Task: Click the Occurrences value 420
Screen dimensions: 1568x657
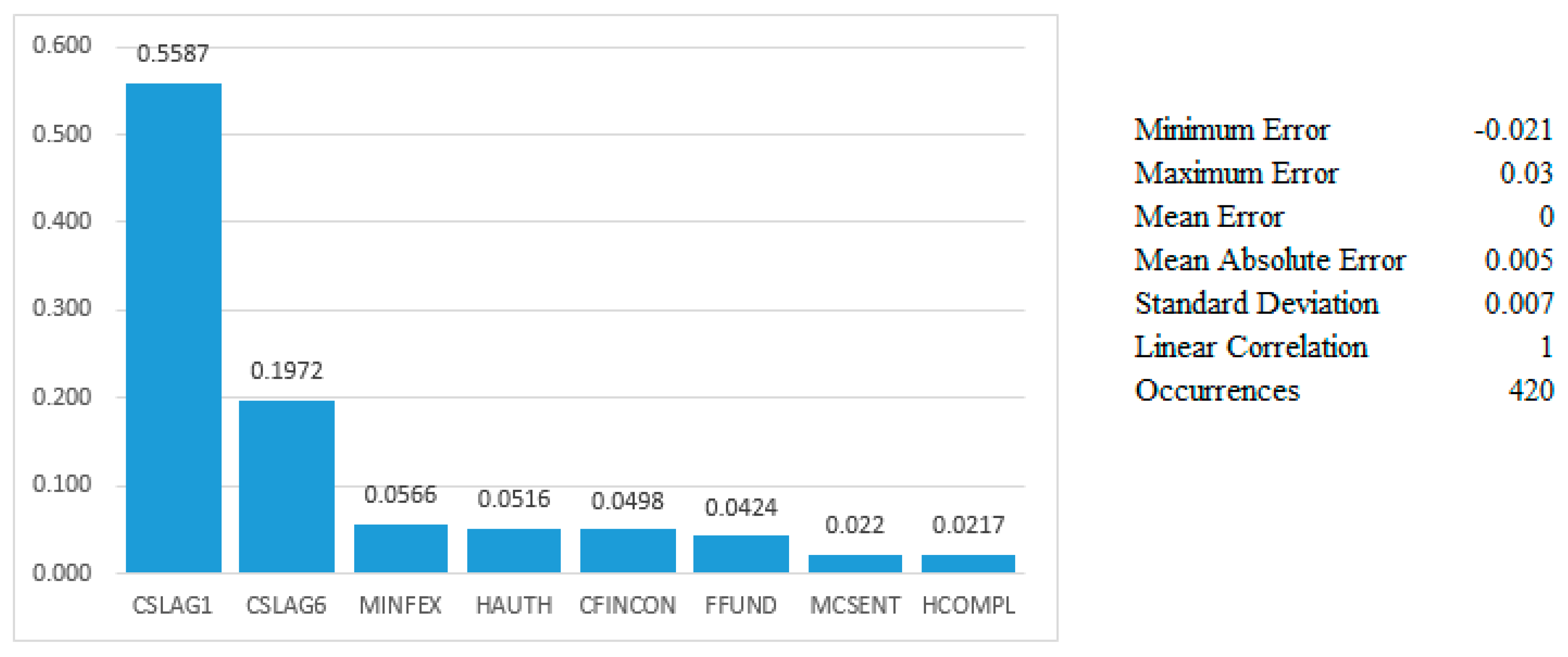Action: pyautogui.click(x=1531, y=390)
